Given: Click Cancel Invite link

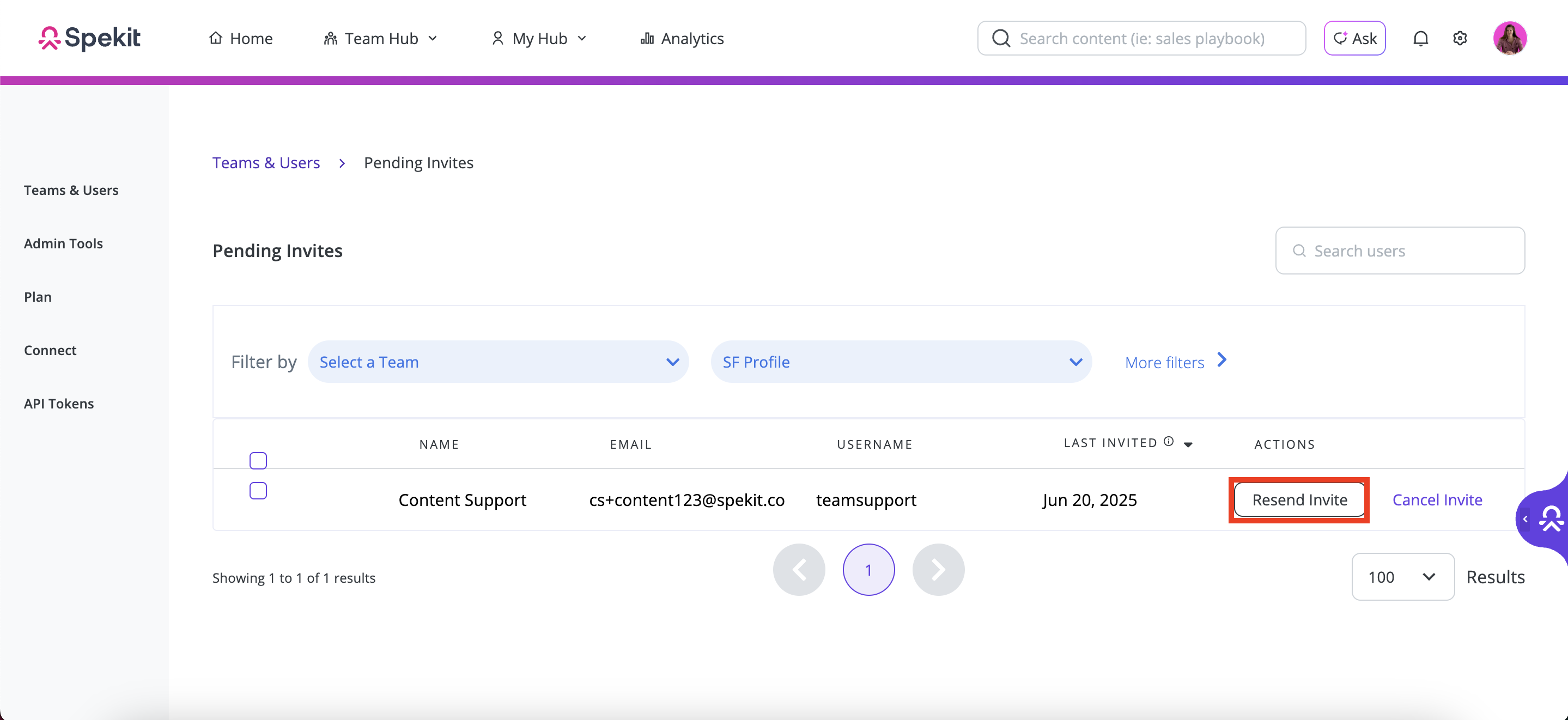Looking at the screenshot, I should 1437,499.
